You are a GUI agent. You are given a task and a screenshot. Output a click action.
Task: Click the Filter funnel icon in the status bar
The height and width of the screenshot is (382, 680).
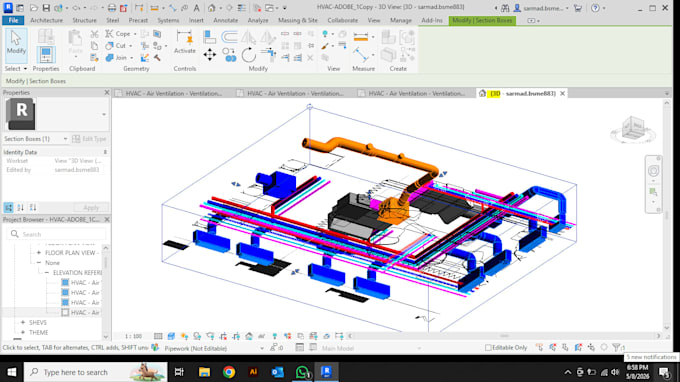[x=617, y=347]
